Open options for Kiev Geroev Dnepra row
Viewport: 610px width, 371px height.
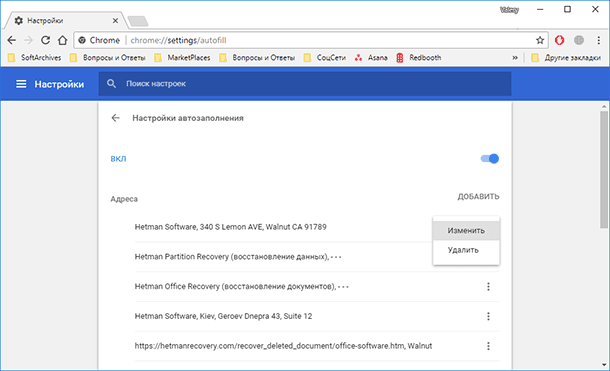coord(488,316)
